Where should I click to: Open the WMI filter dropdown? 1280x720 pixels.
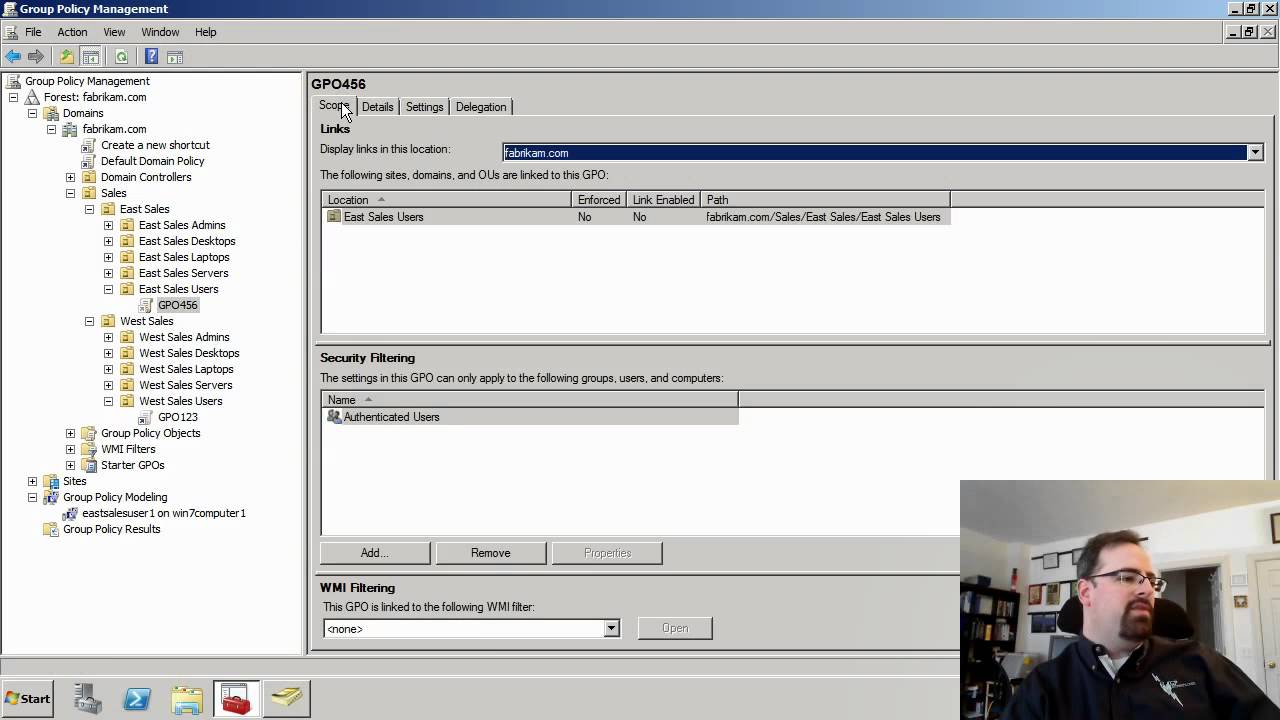click(x=611, y=629)
